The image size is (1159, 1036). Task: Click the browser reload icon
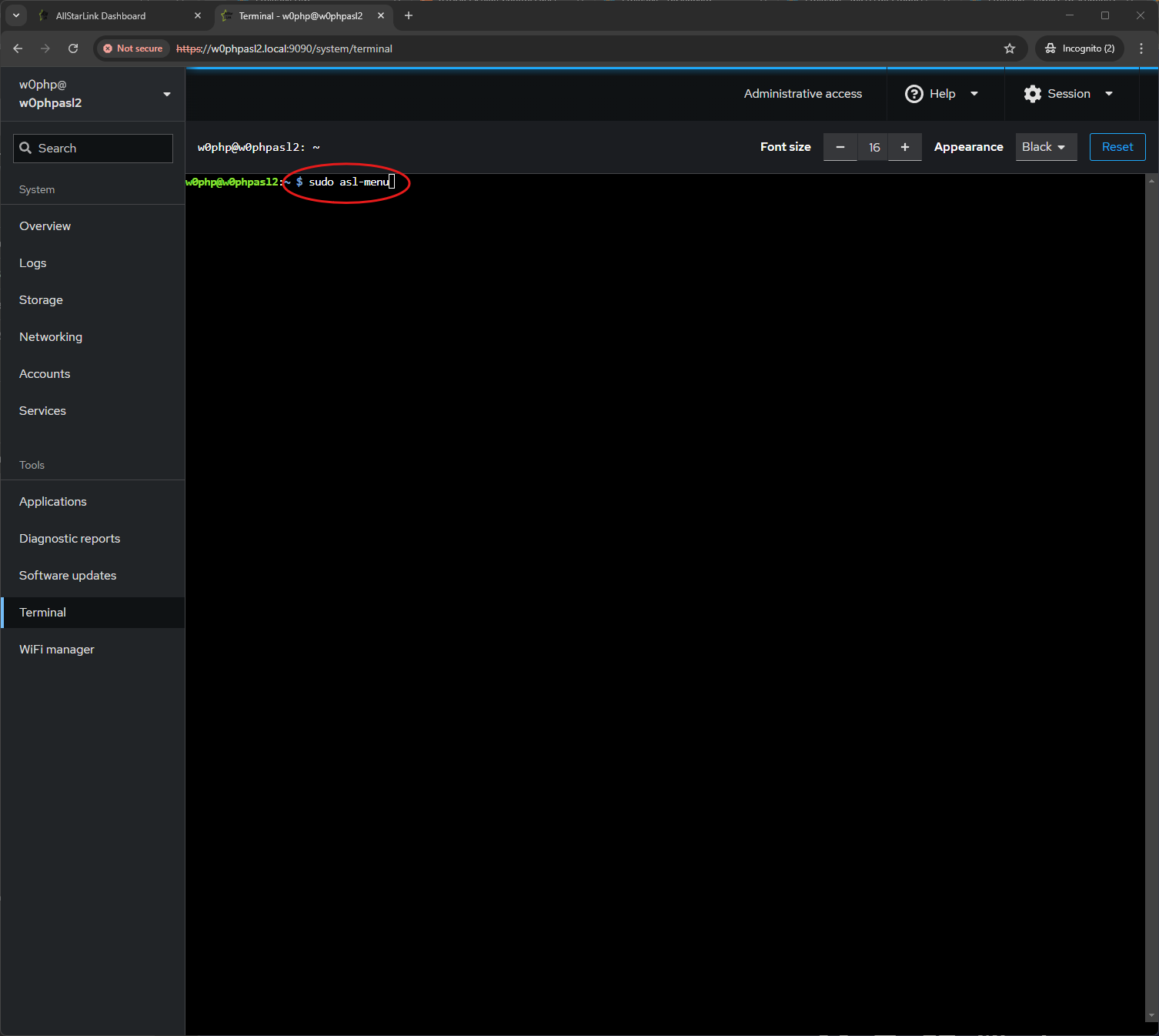point(73,48)
